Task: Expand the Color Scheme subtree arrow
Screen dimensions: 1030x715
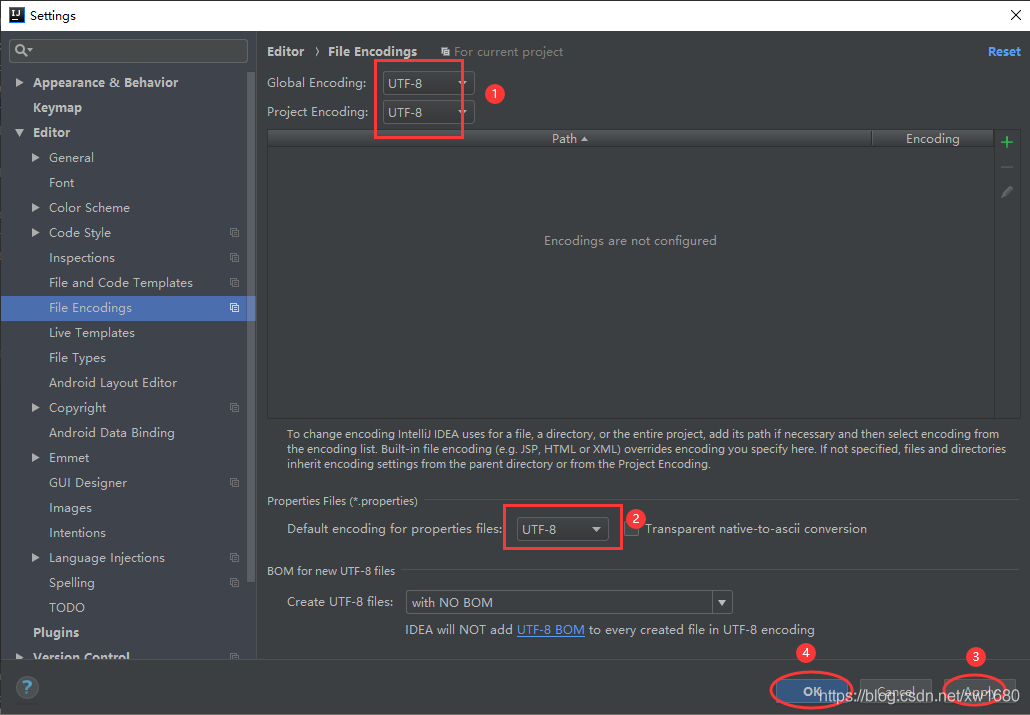Action: 35,207
